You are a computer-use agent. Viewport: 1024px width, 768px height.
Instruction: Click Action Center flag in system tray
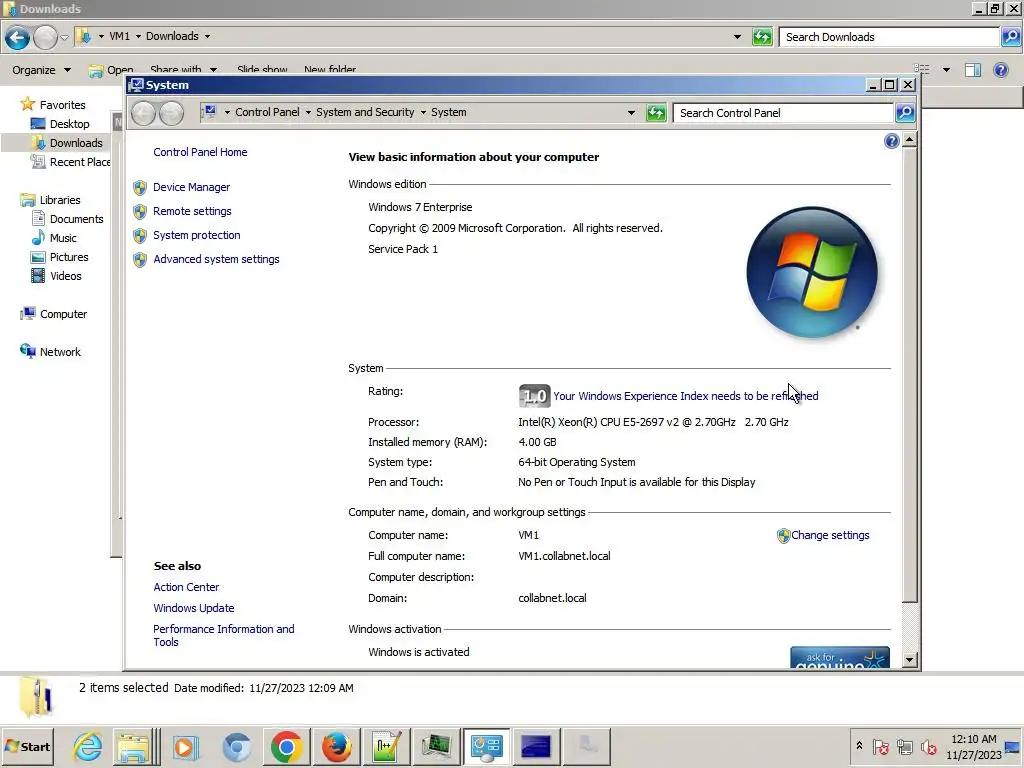pyautogui.click(x=881, y=746)
